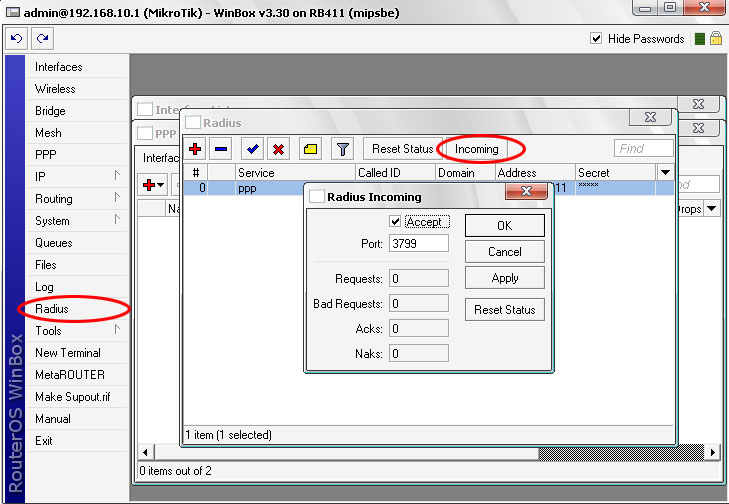The image size is (729, 504).
Task: Click the Secret column header
Action: (x=616, y=172)
